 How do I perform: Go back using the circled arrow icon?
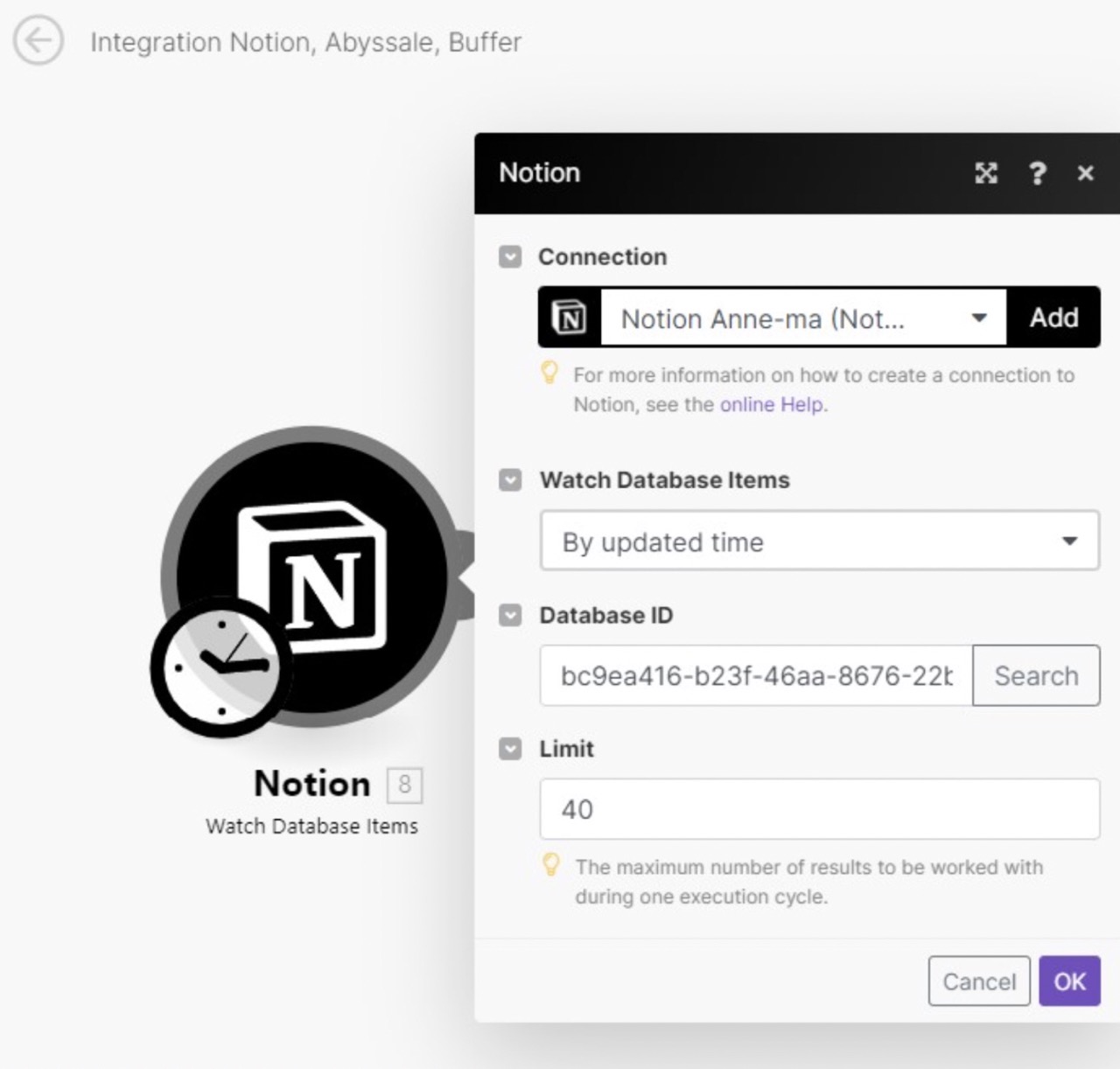coord(38,41)
